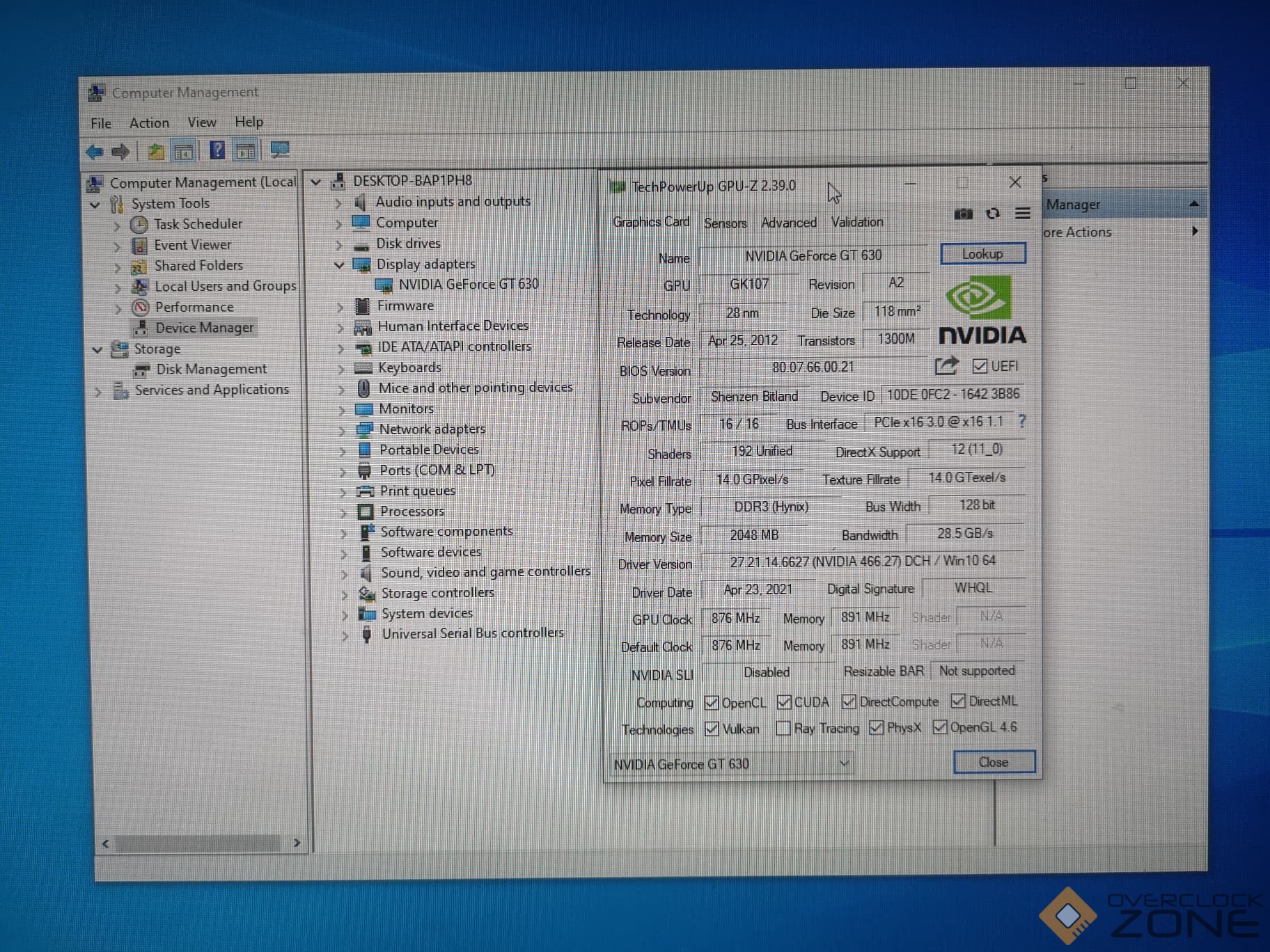Click the Bus Interface question mark
Screen dimensions: 1270x952
(x=1021, y=422)
